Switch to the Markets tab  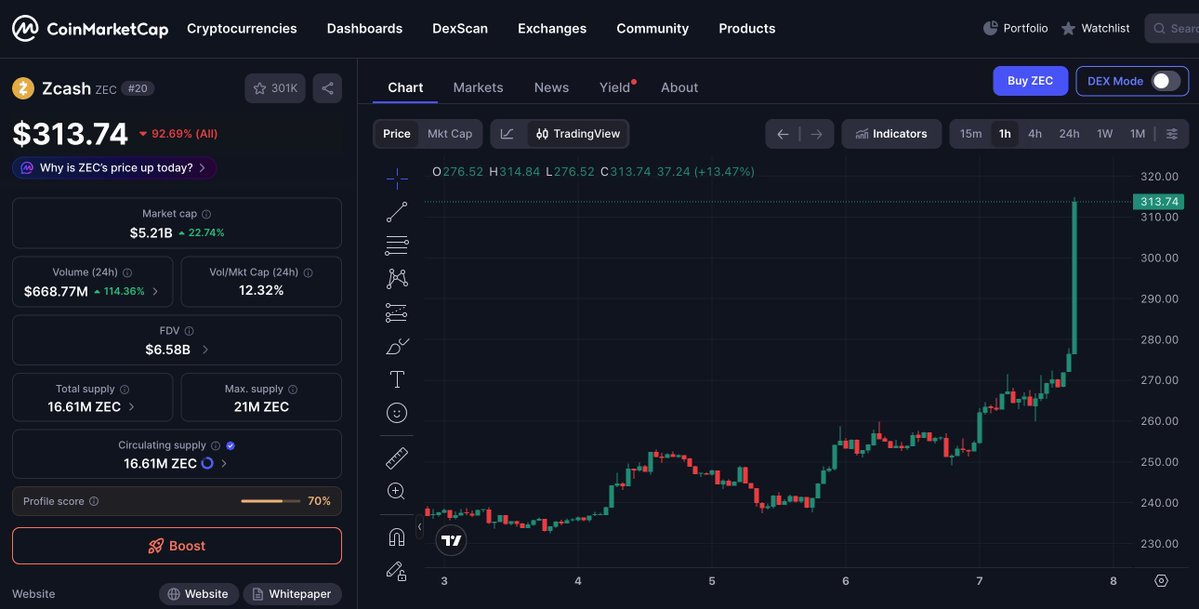tap(478, 88)
